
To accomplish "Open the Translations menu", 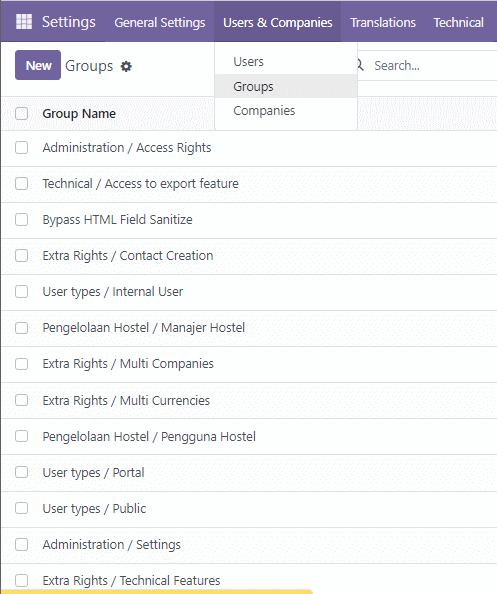I will (383, 22).
